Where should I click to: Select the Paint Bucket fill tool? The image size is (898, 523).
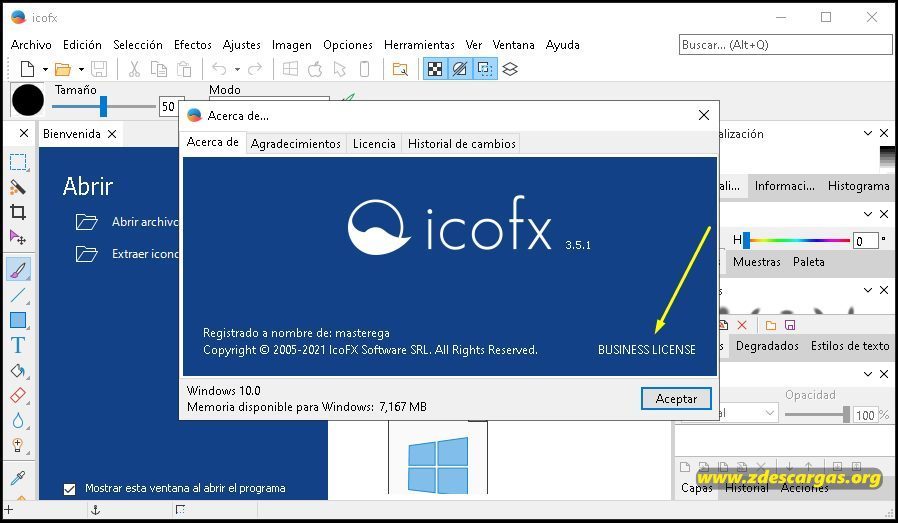[x=18, y=371]
